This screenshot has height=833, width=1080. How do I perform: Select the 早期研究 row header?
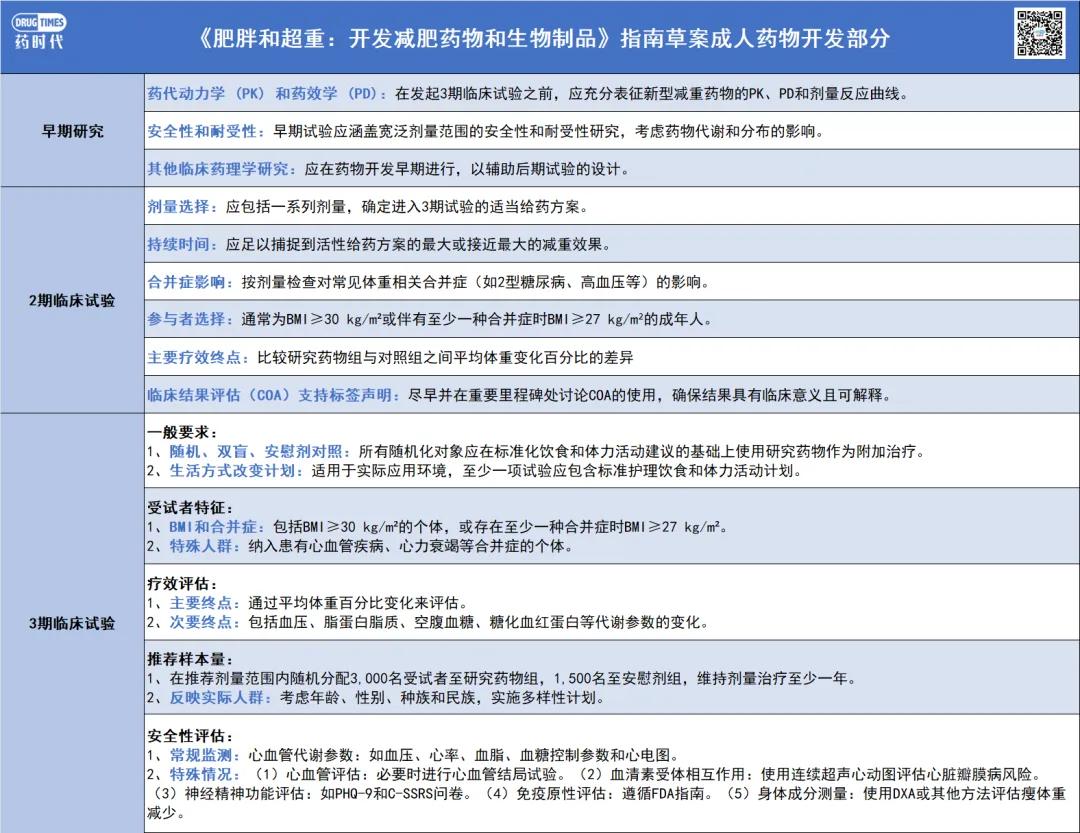tap(72, 131)
